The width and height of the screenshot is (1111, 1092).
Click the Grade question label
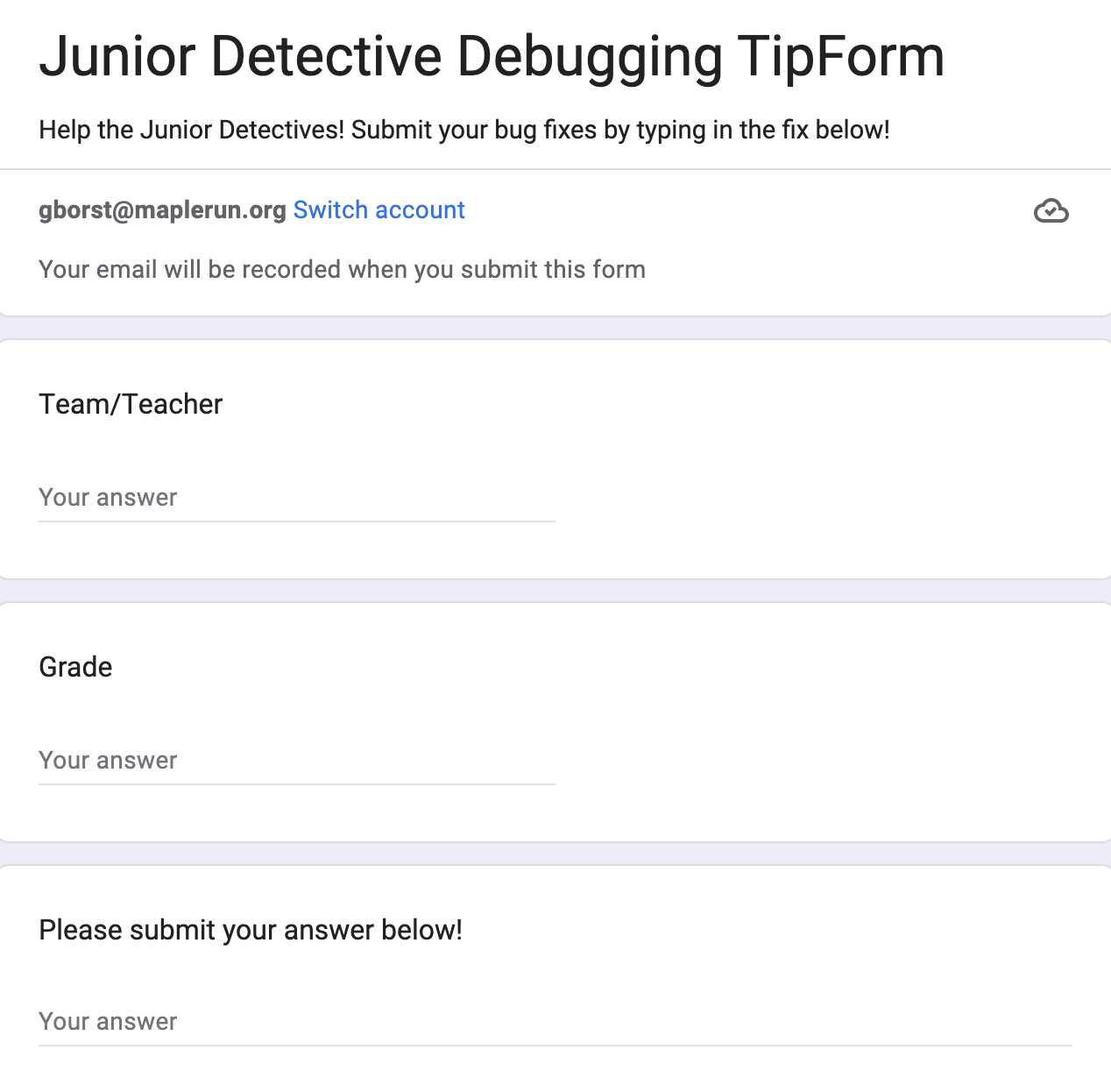[75, 667]
